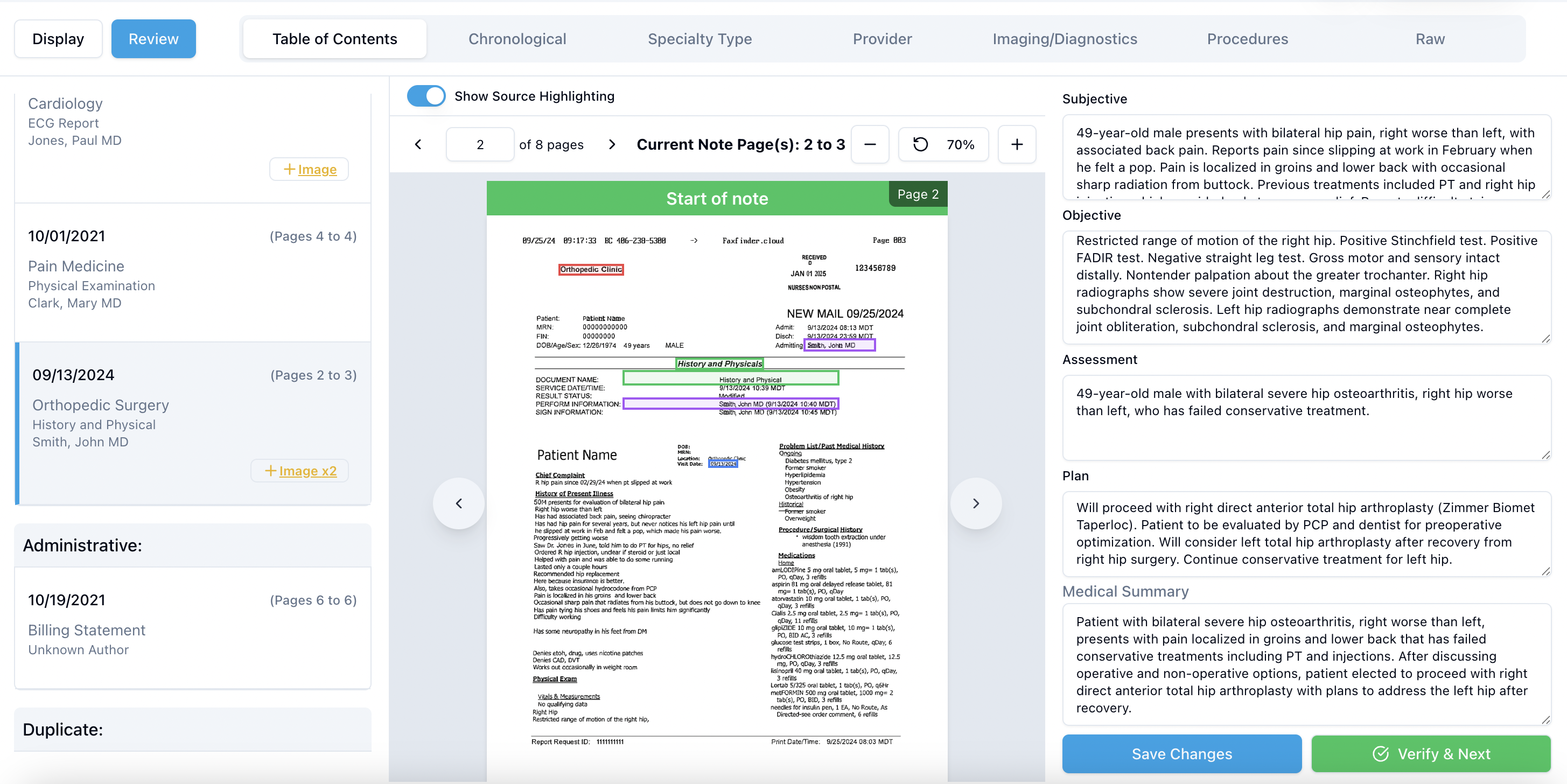Open the Imaging/Diagnostics tab
The image size is (1567, 784).
(x=1065, y=39)
